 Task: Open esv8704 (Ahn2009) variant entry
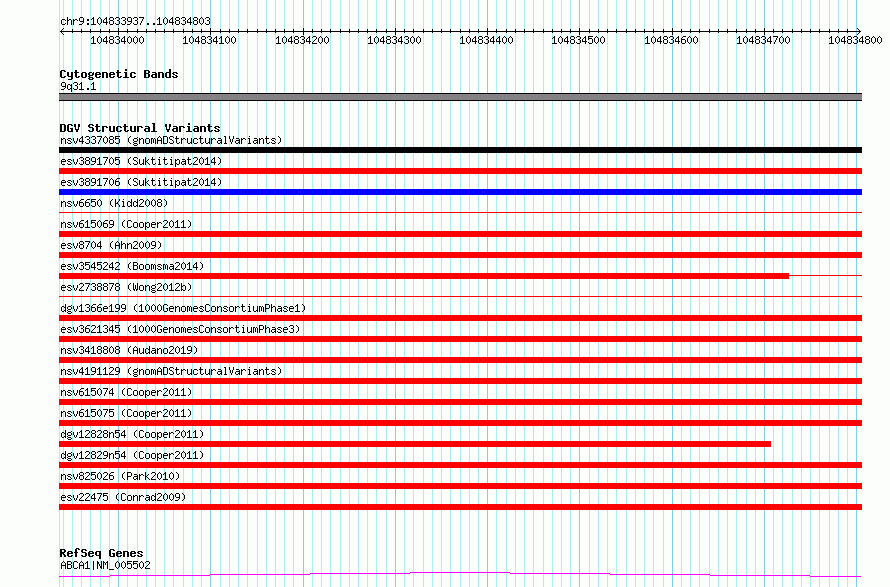pyautogui.click(x=111, y=245)
